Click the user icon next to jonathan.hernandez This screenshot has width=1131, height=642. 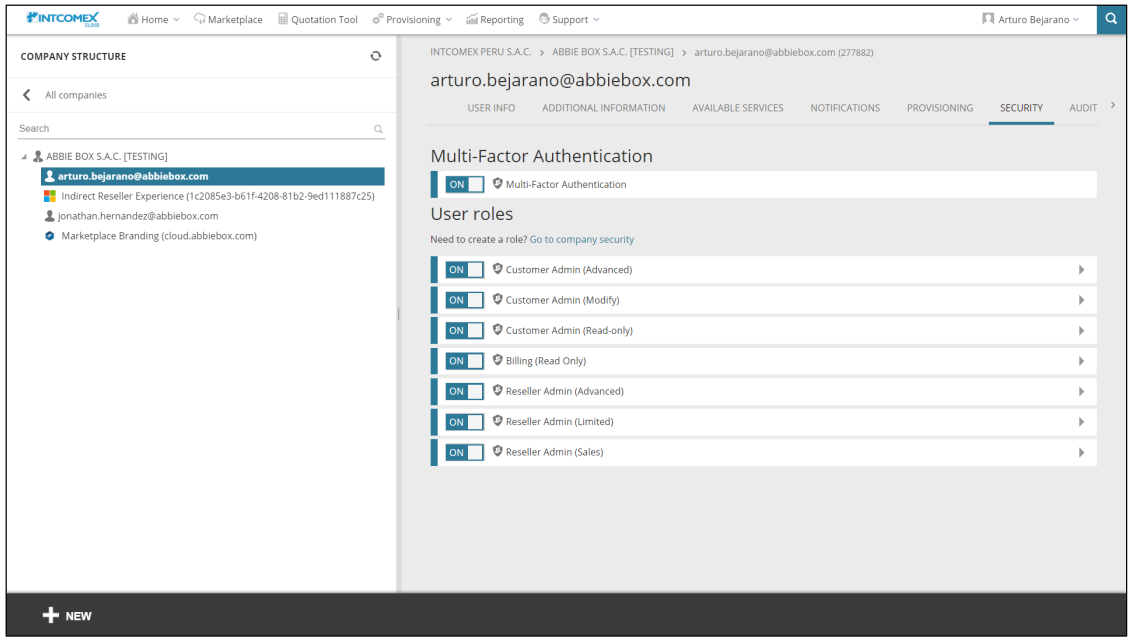point(50,216)
